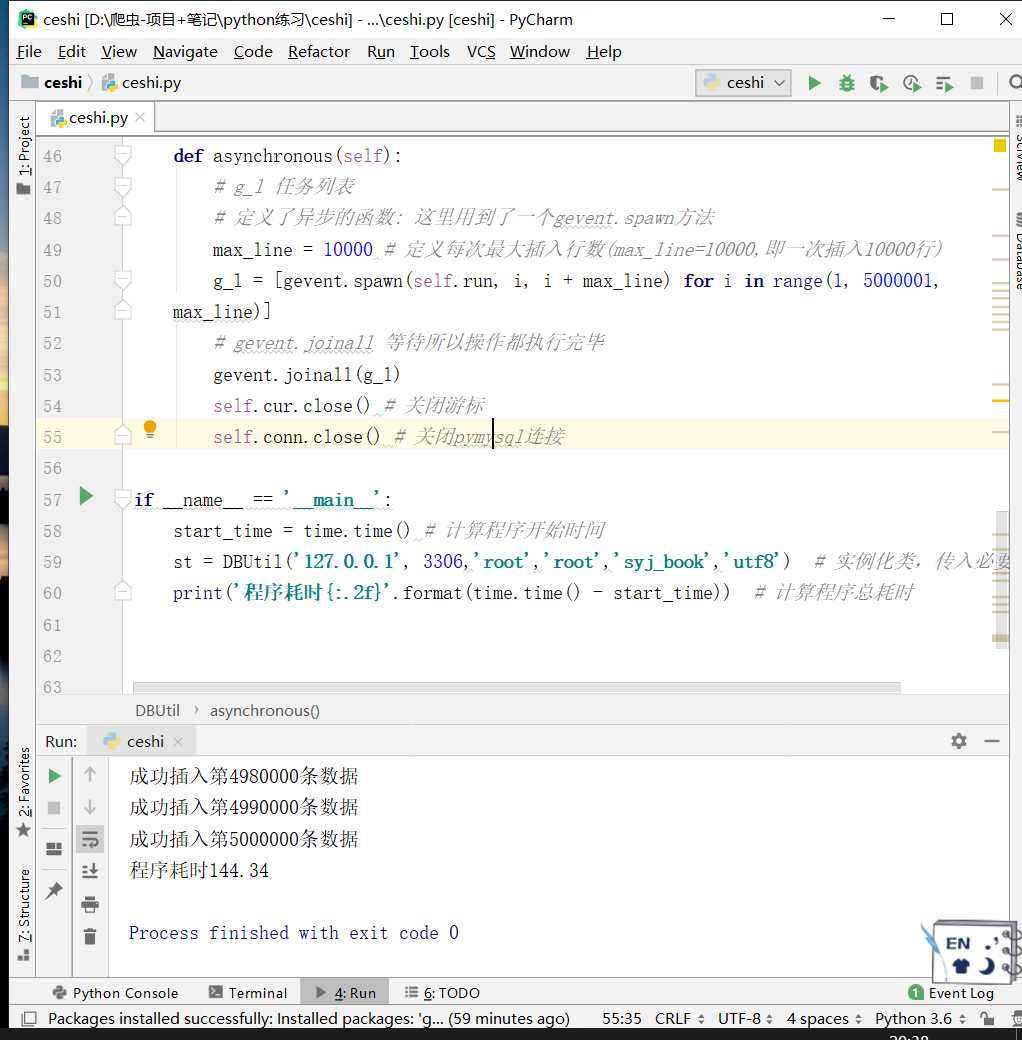
Task: Click the '程序耗时144.34' output line
Action: pyautogui.click(x=199, y=870)
